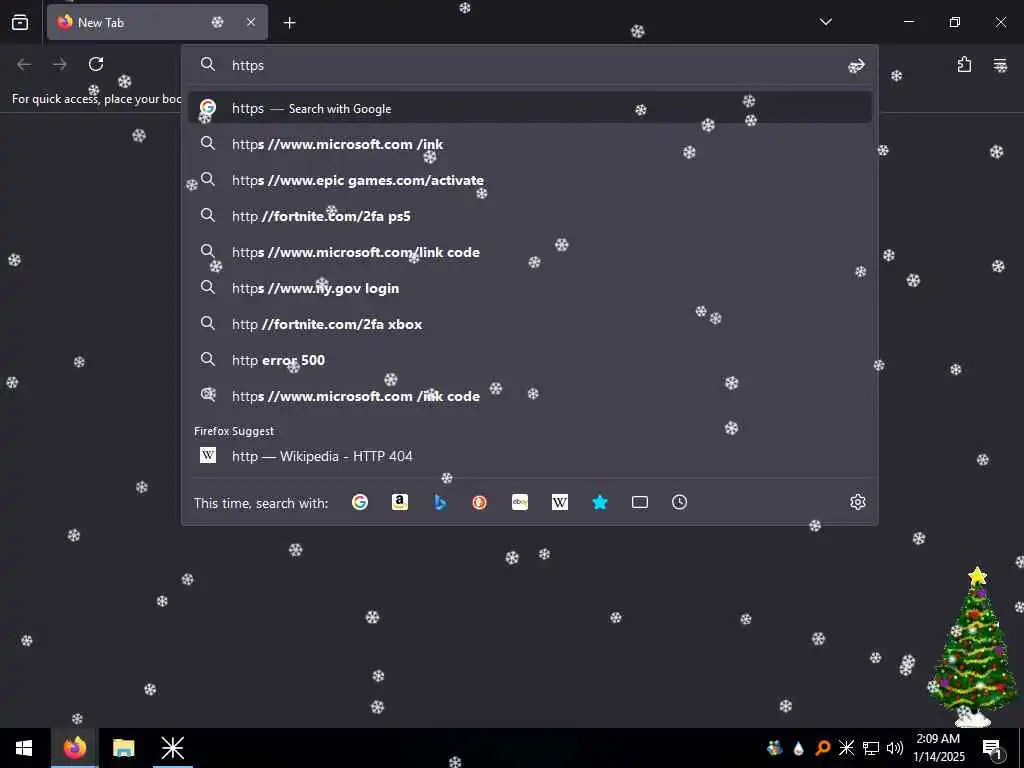Select suggestion 'https //www.microsoft.com/link code'

pyautogui.click(x=530, y=252)
